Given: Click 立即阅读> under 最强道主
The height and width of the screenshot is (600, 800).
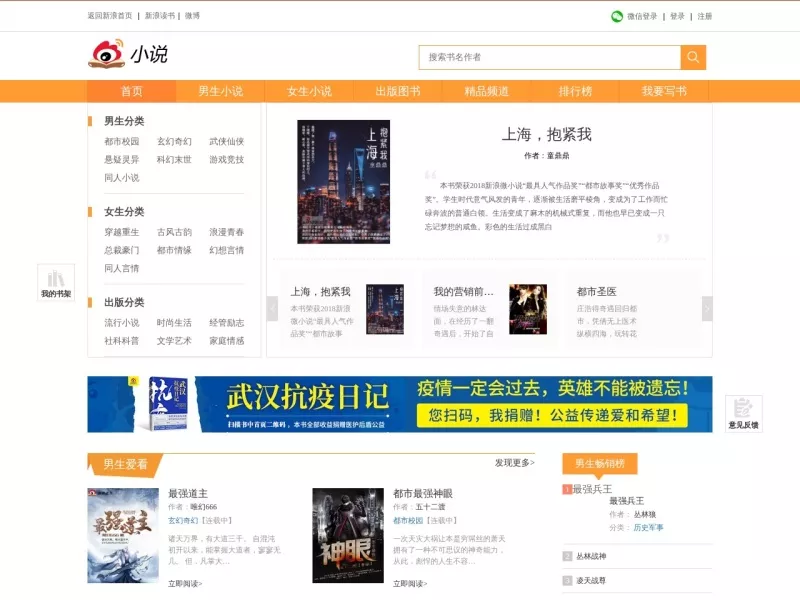Looking at the screenshot, I should click(185, 583).
